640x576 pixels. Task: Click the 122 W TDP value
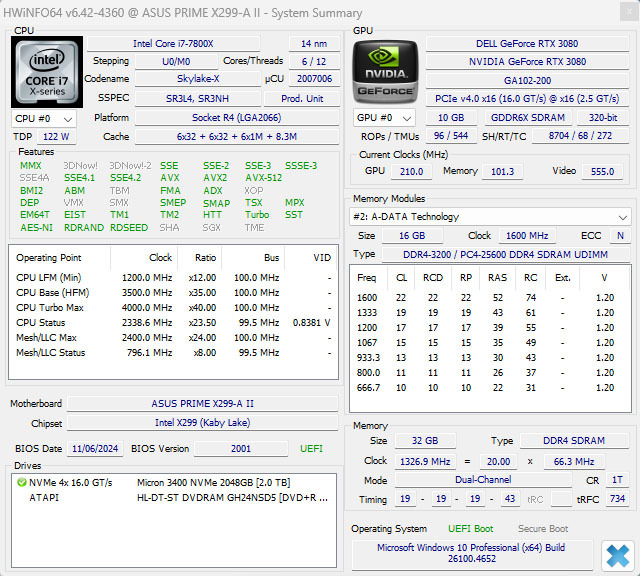[56, 137]
